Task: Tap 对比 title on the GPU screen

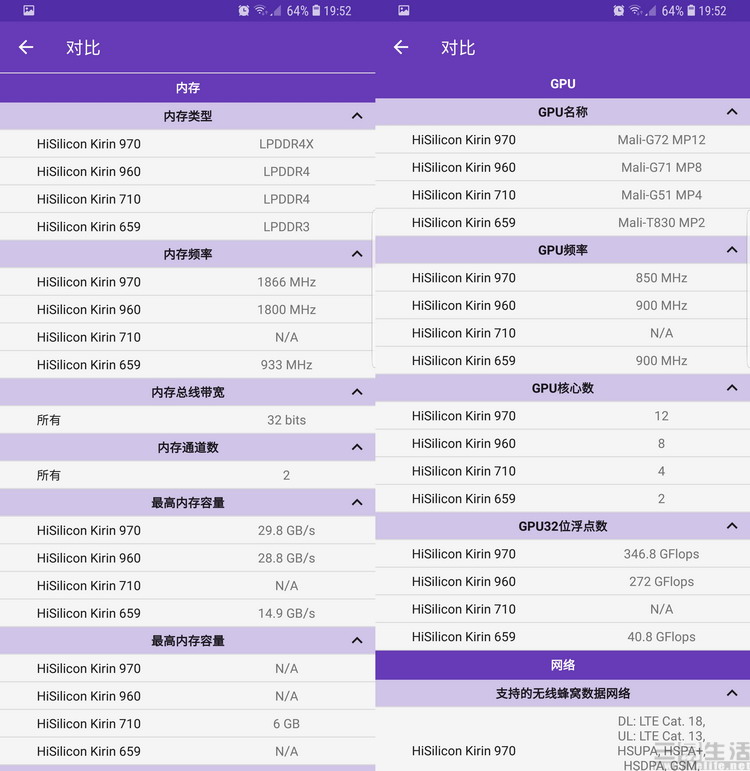Action: click(458, 48)
